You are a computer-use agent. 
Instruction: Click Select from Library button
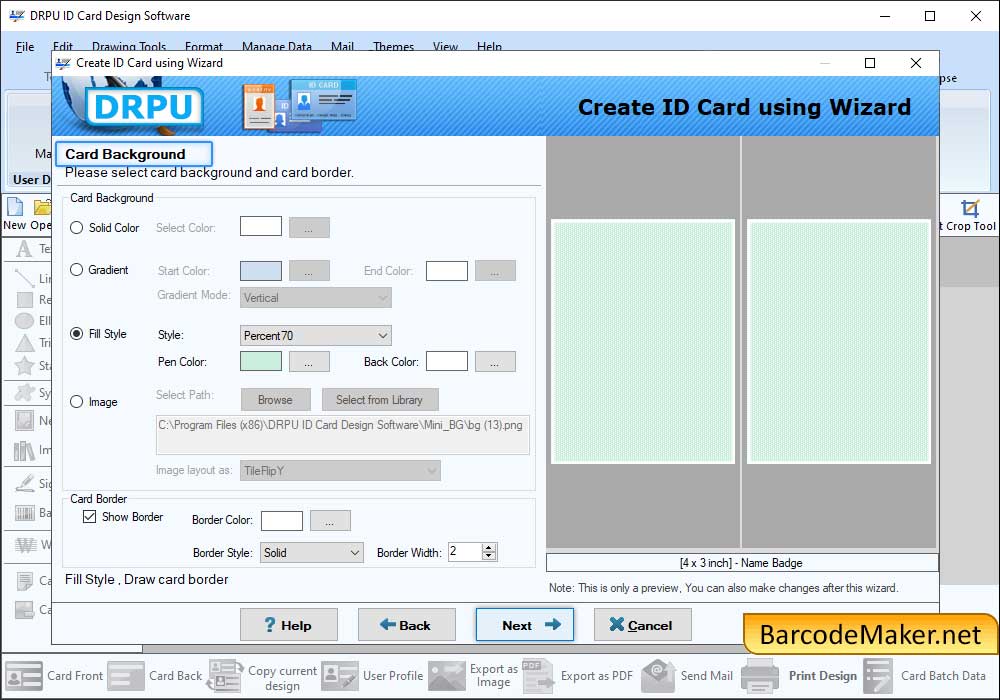(380, 400)
